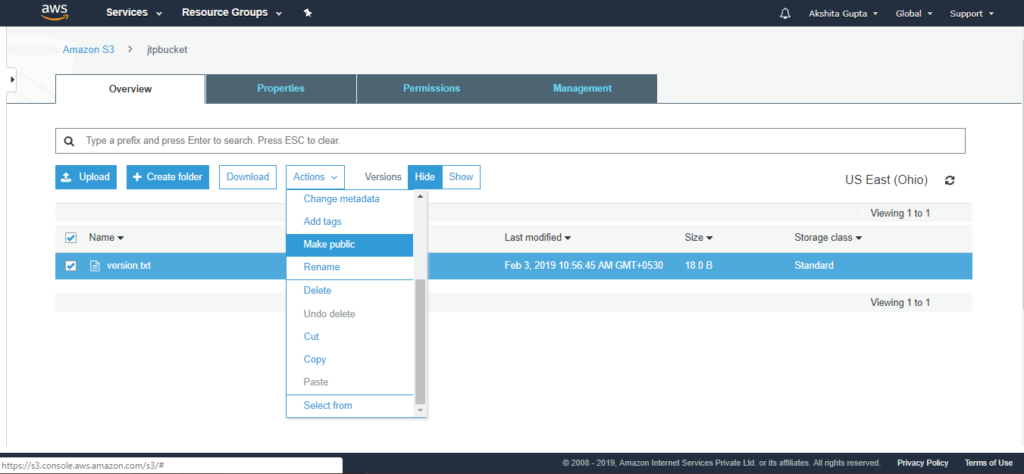Focus the prefix search input field
This screenshot has height=474, width=1024.
(510, 141)
